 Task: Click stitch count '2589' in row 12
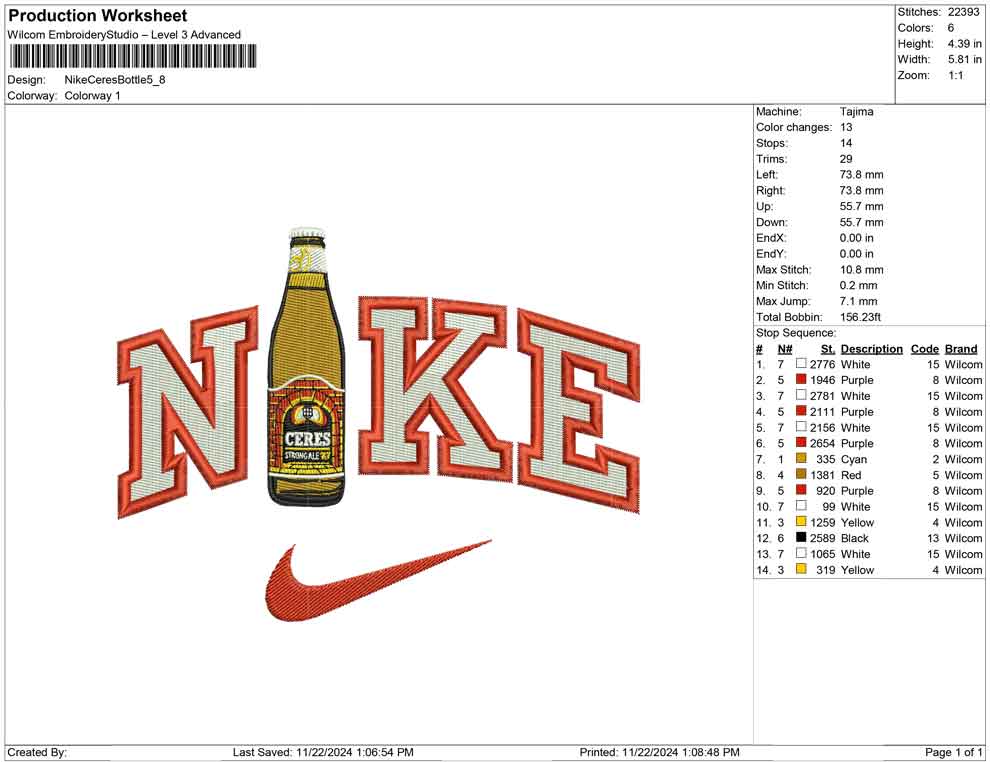point(822,538)
